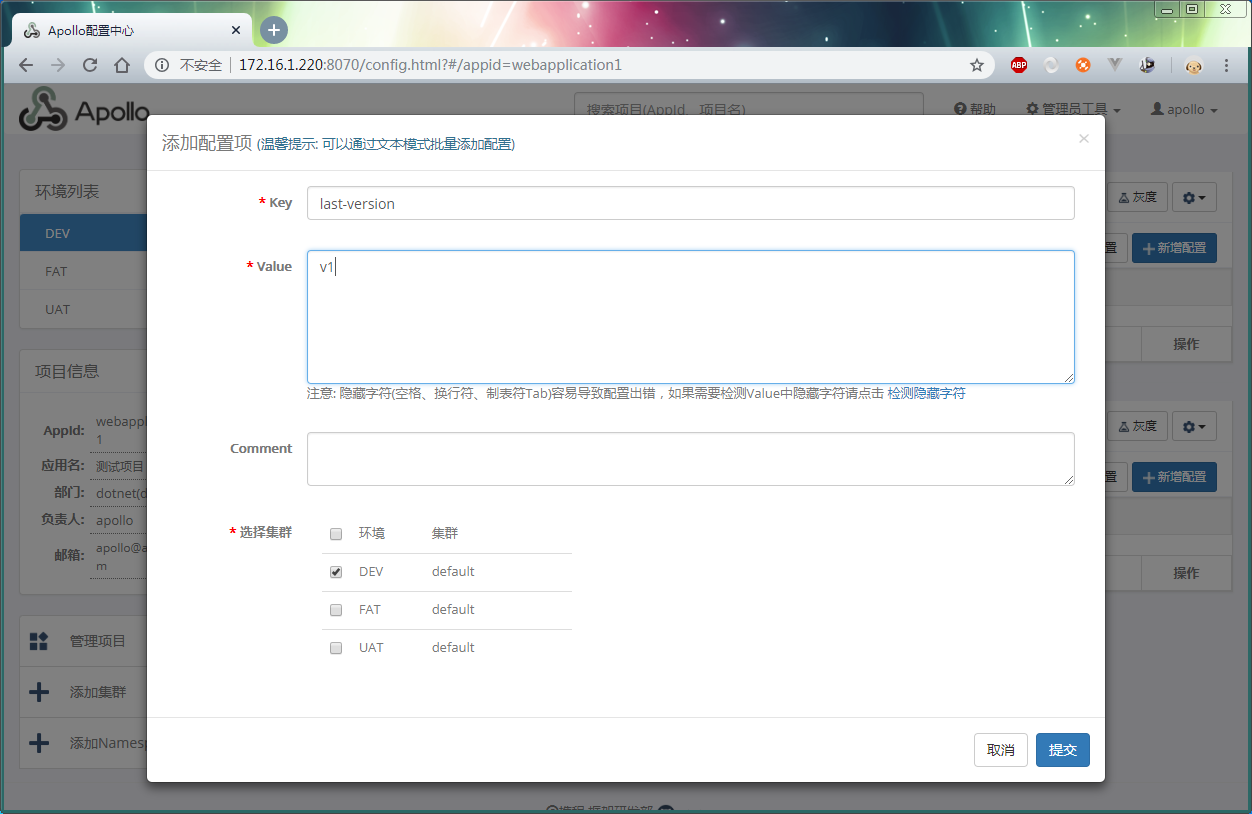The height and width of the screenshot is (814, 1252).
Task: Click the Manage Project grid icon
Action: click(39, 641)
